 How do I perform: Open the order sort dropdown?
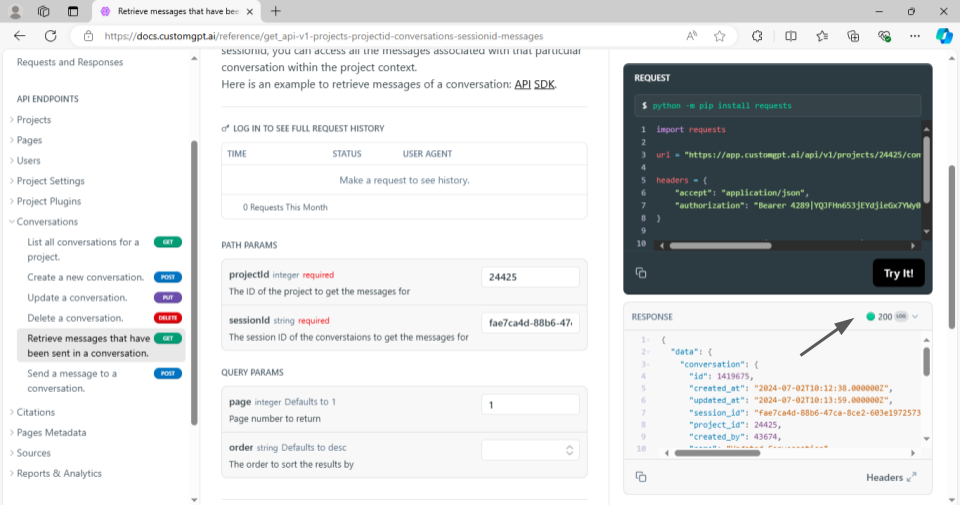(530, 451)
